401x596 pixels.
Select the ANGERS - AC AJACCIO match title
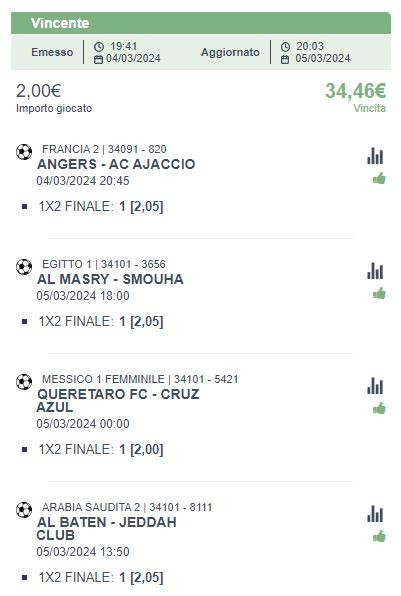pyautogui.click(x=116, y=164)
